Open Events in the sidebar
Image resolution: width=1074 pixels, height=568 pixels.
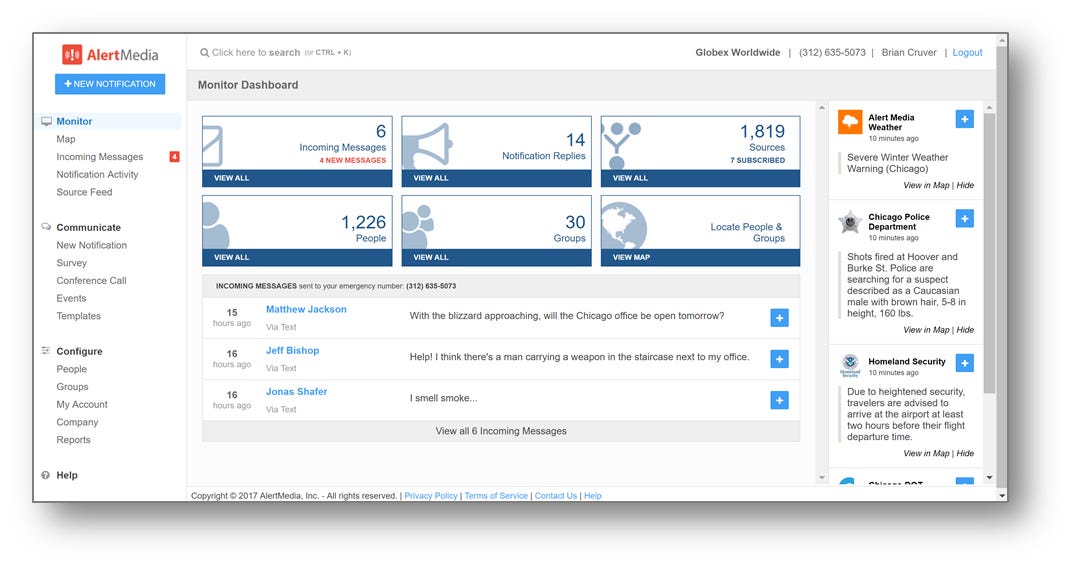click(x=71, y=299)
